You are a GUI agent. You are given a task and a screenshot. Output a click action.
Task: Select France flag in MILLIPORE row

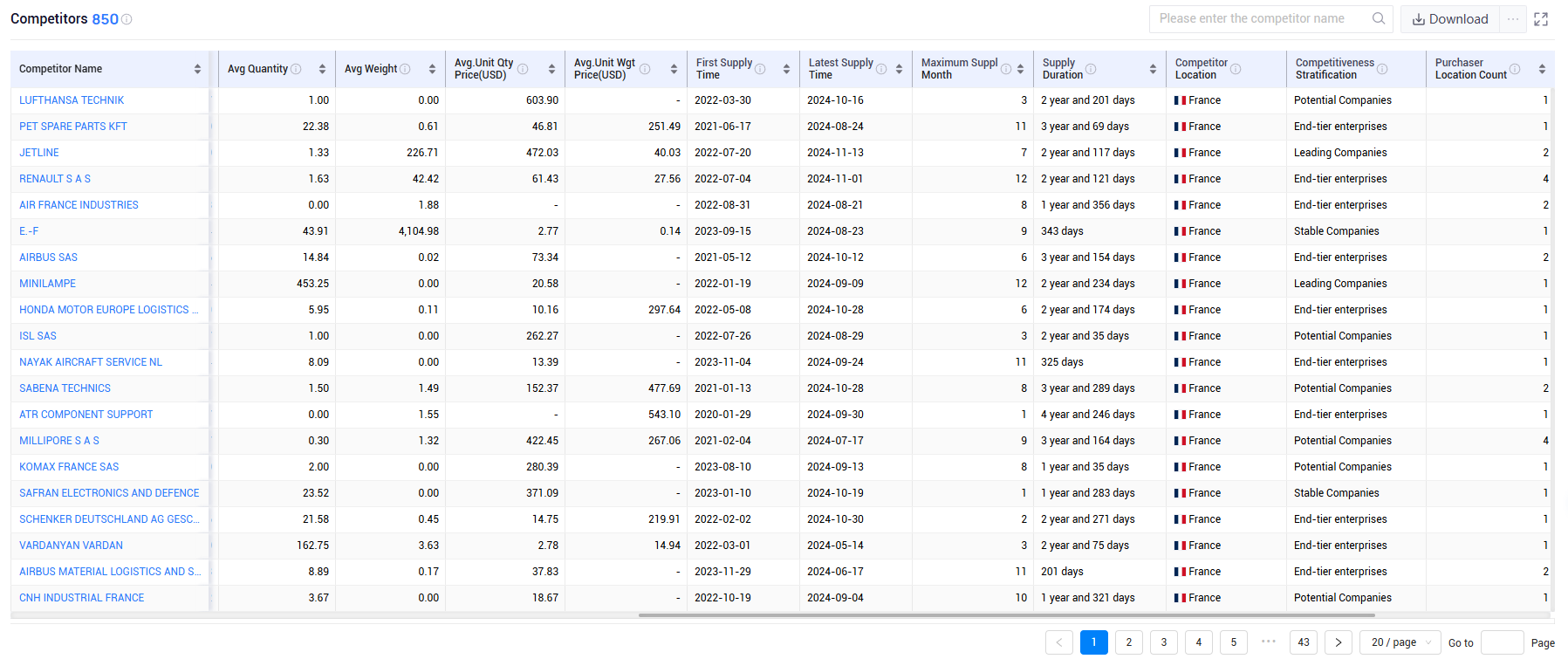[1180, 441]
